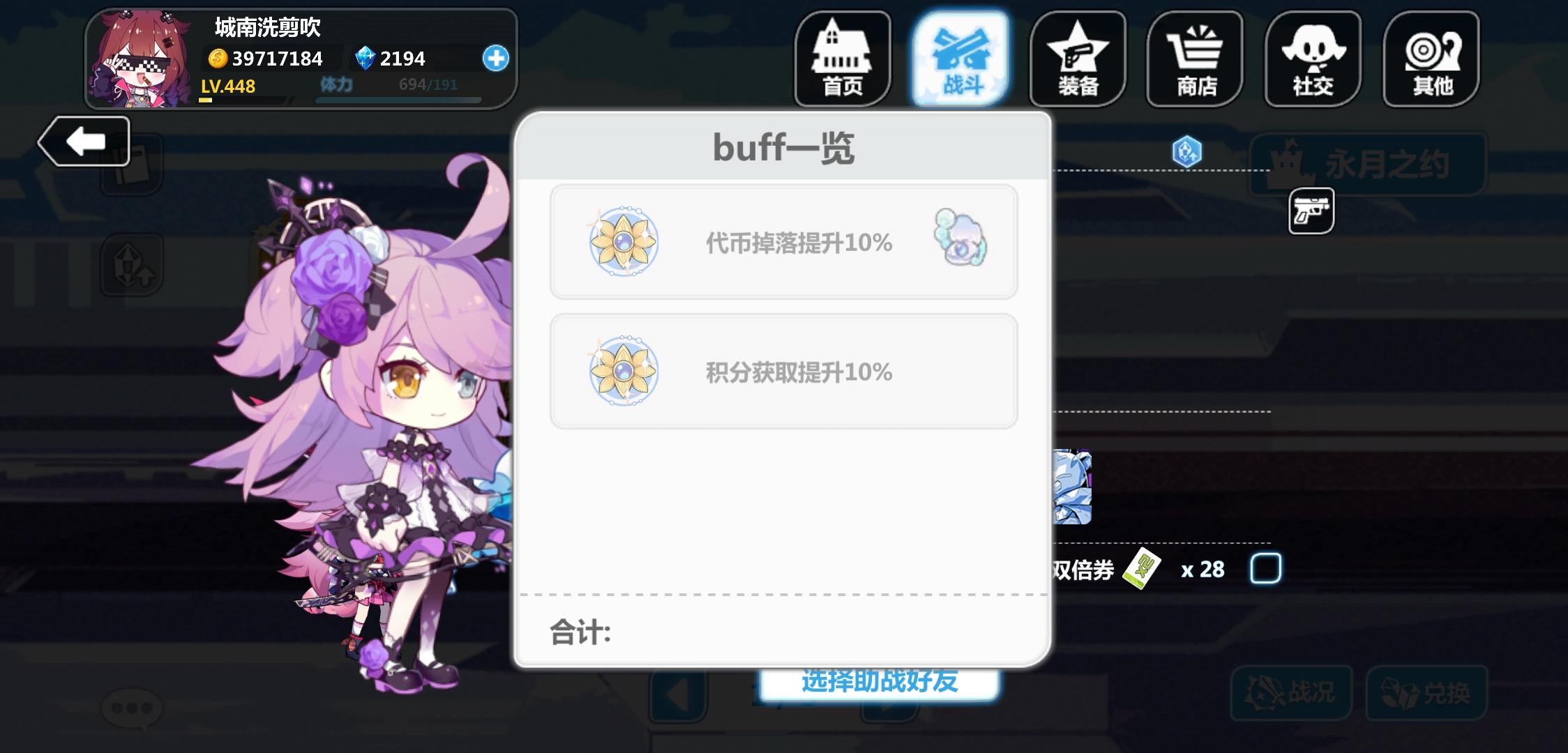Open the 首页 home tab
Viewport: 1568px width, 753px height.
(843, 59)
